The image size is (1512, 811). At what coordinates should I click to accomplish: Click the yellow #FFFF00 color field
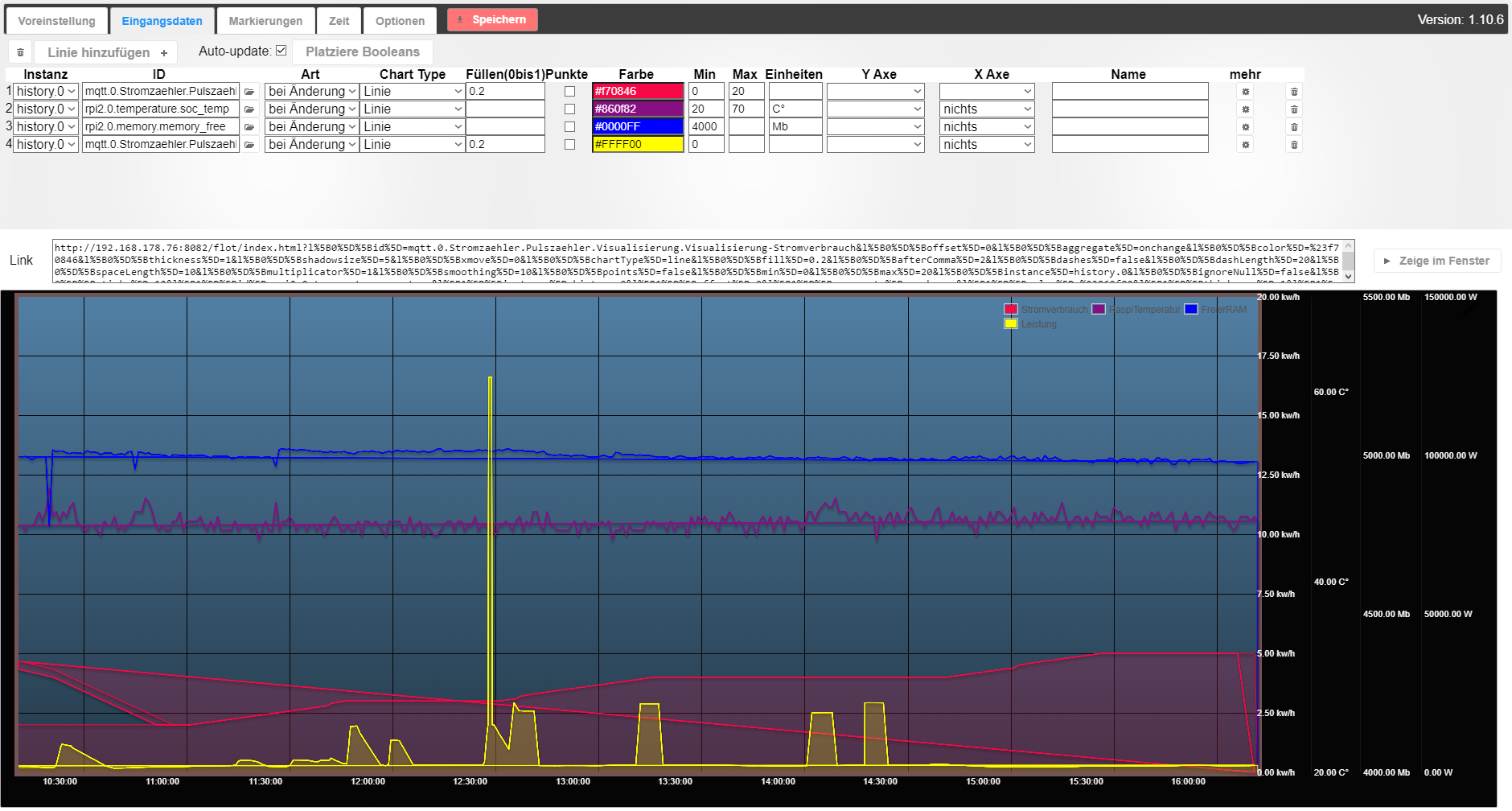pyautogui.click(x=637, y=145)
